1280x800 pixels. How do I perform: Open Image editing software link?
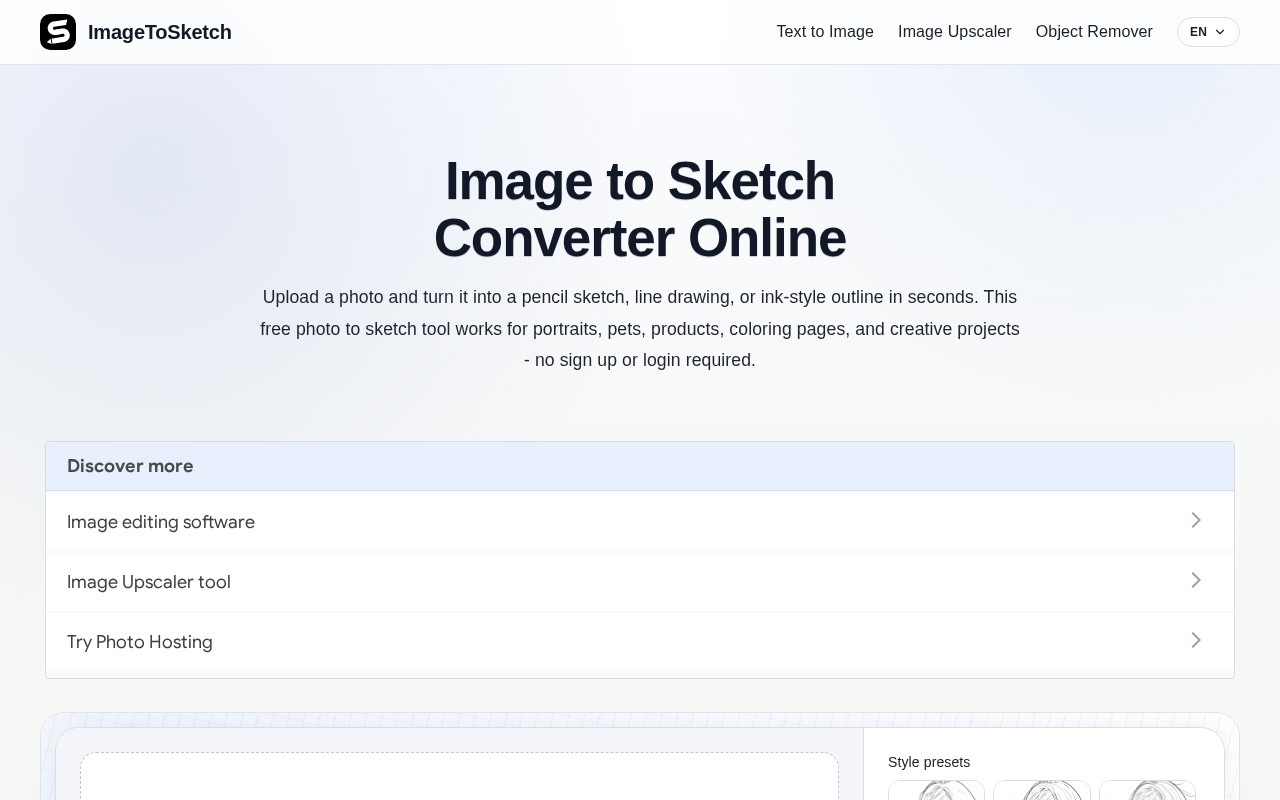pos(640,522)
